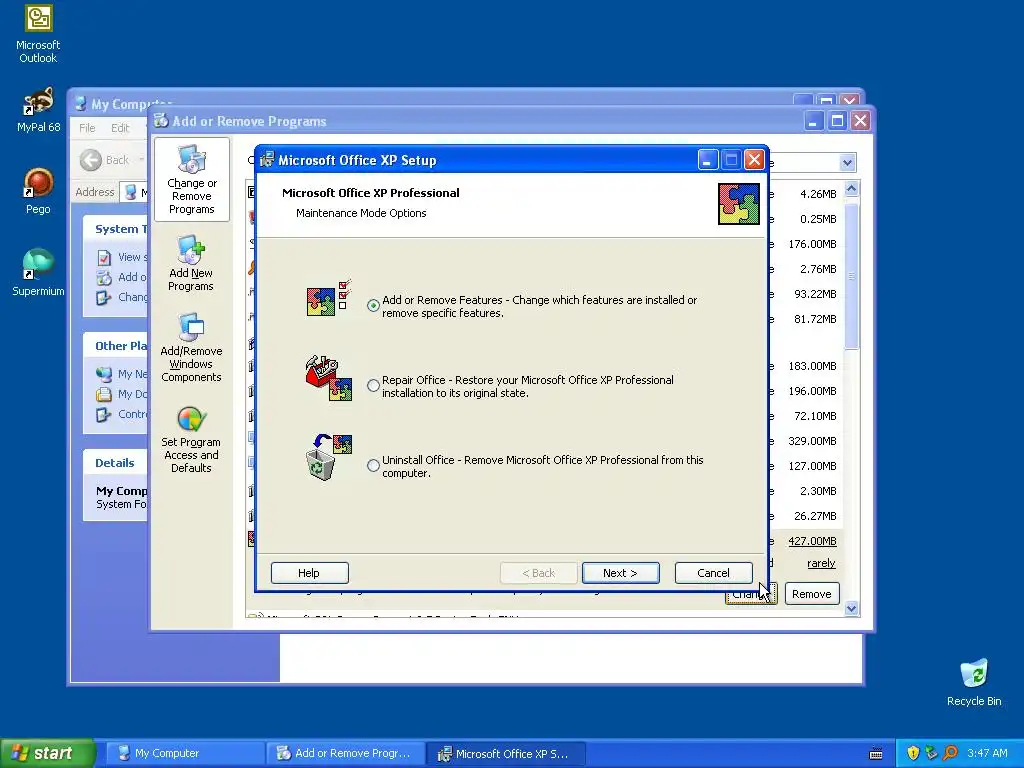Open Add/Remove Windows Components sidebar option
The image size is (1024, 768).
point(191,348)
